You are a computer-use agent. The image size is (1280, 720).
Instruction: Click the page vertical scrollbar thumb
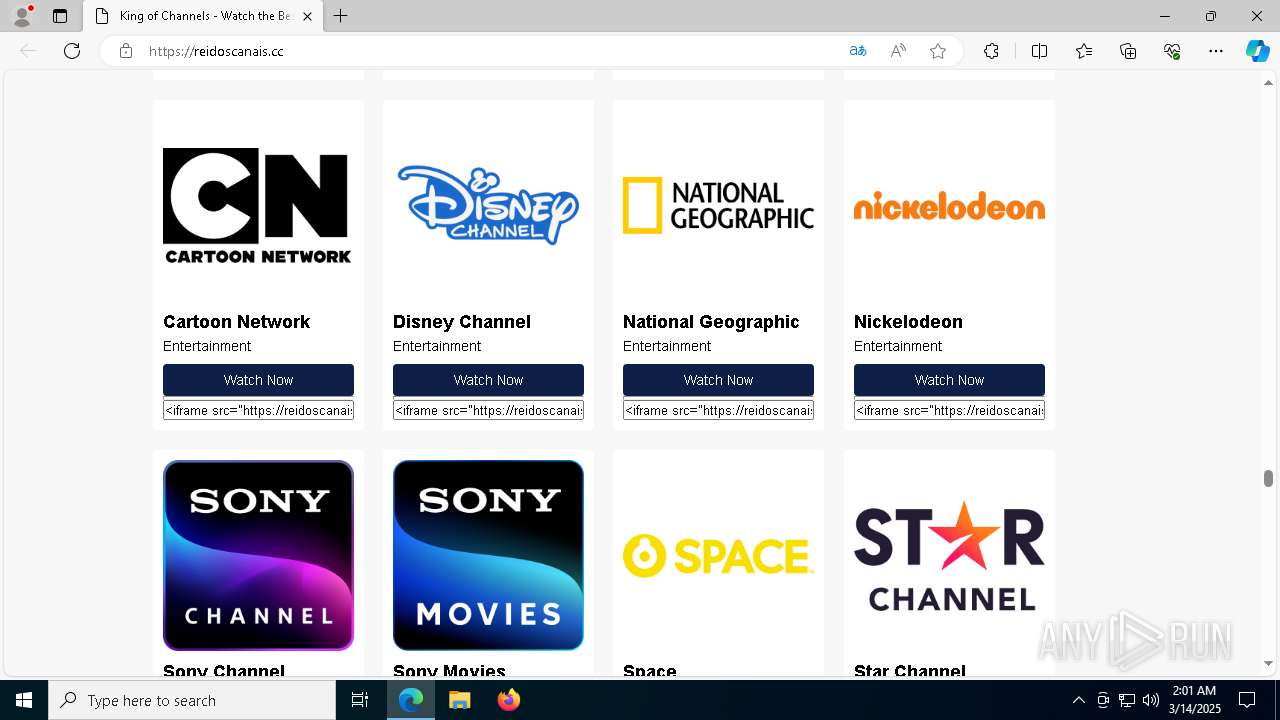[x=1268, y=478]
